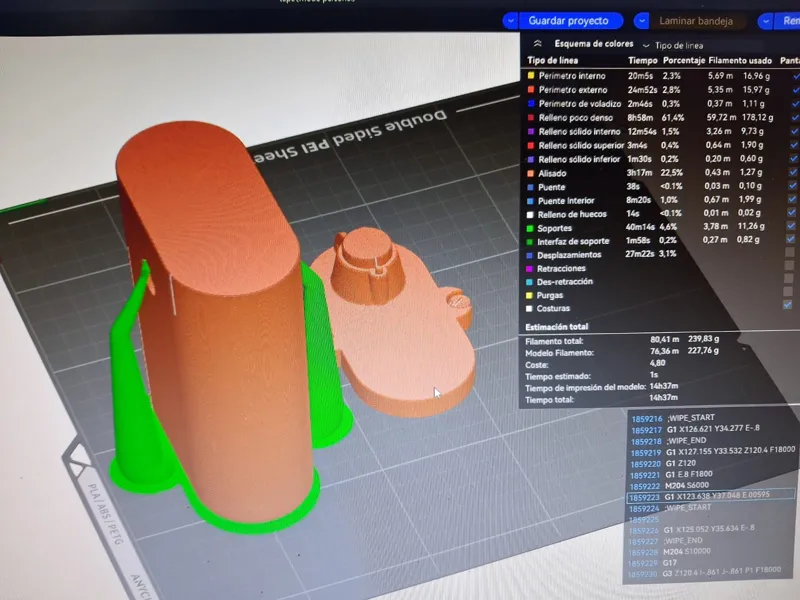Click the Tiempo column header
Screen dimensions: 800x600
click(x=643, y=61)
